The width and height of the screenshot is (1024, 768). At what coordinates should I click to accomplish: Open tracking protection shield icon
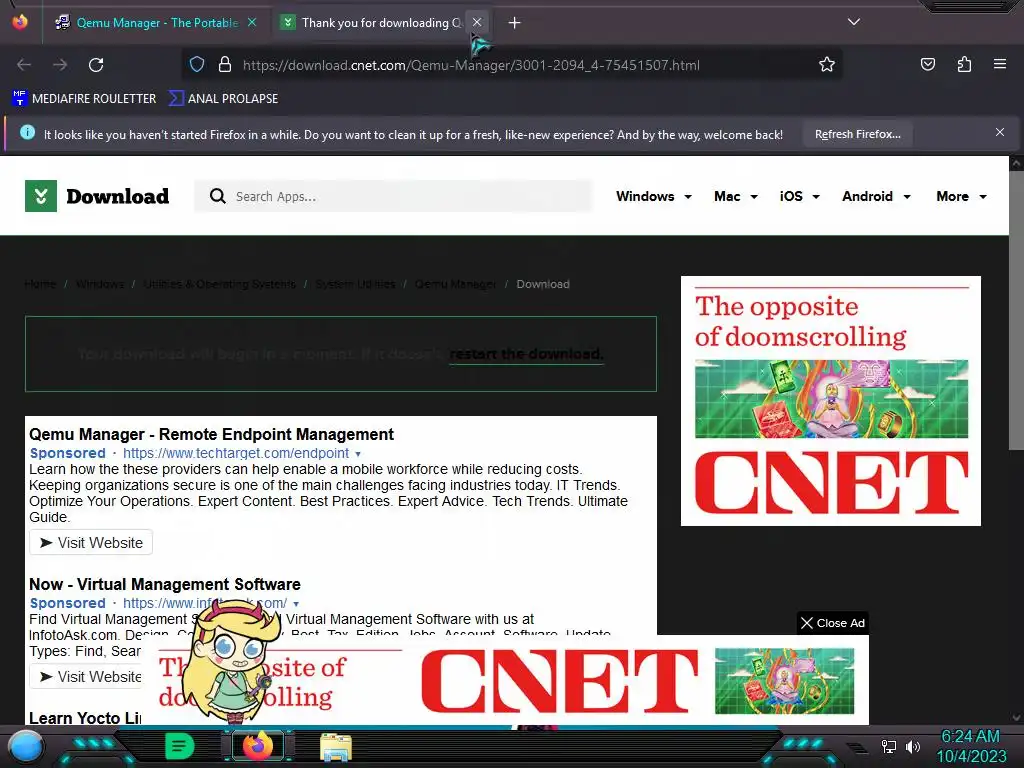pyautogui.click(x=197, y=65)
